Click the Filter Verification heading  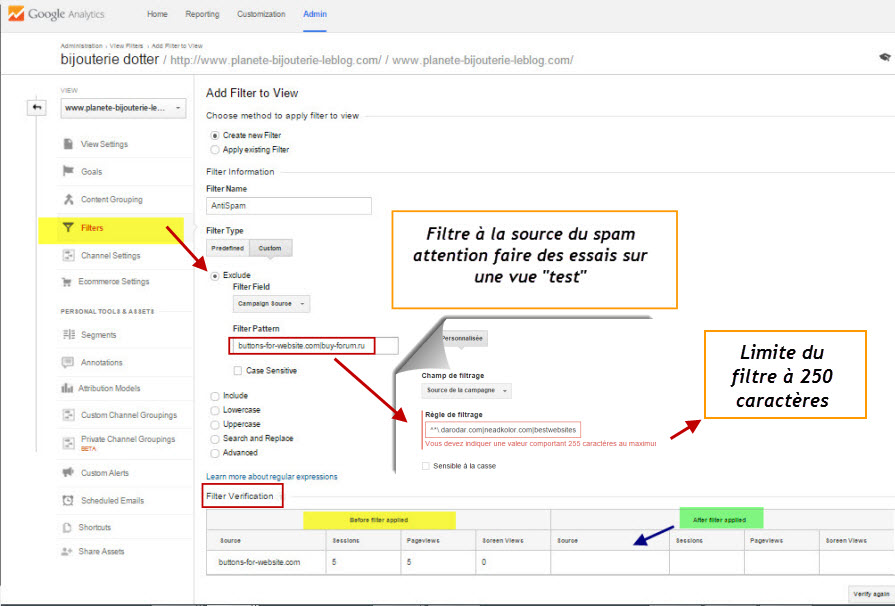click(x=240, y=496)
